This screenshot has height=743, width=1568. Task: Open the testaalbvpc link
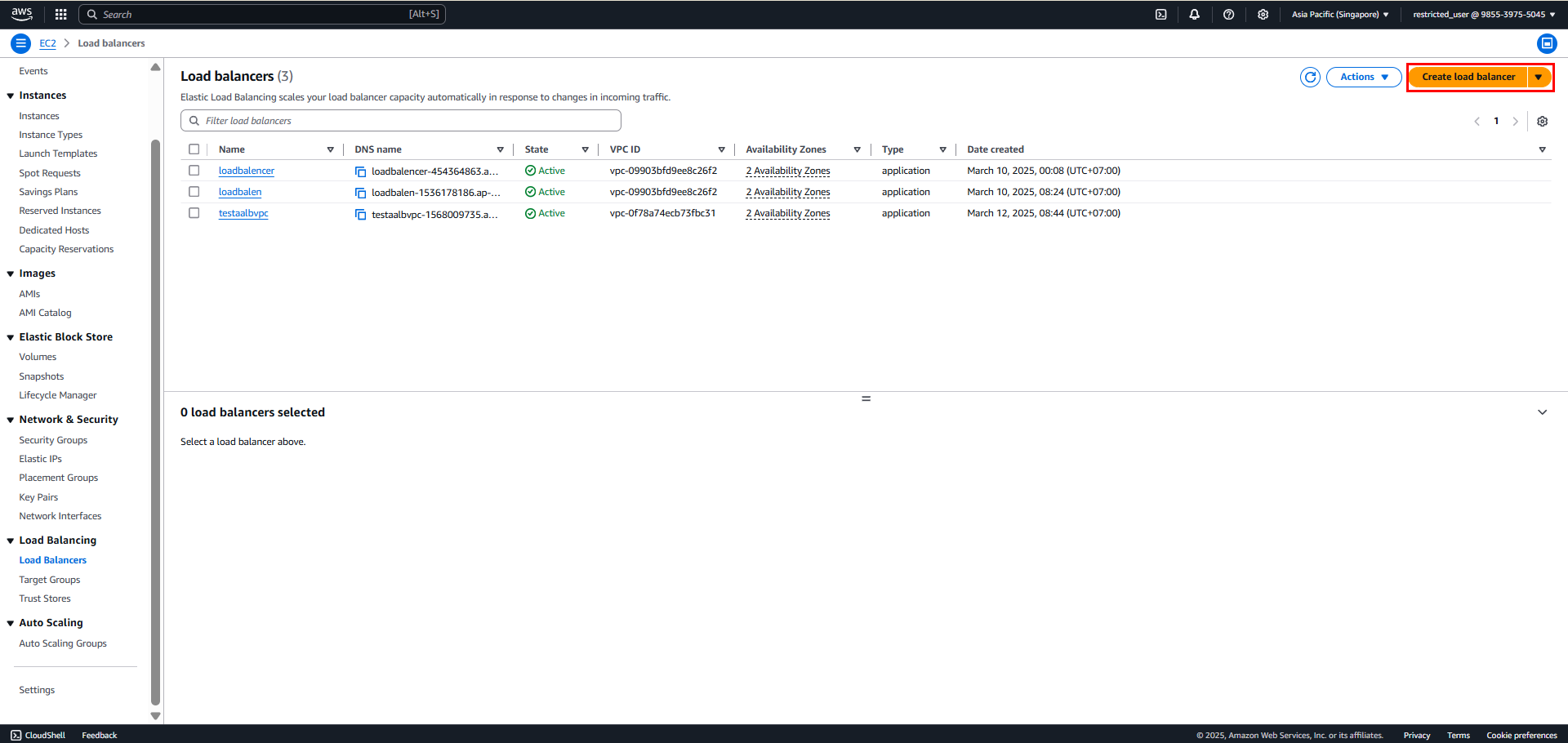coord(243,213)
